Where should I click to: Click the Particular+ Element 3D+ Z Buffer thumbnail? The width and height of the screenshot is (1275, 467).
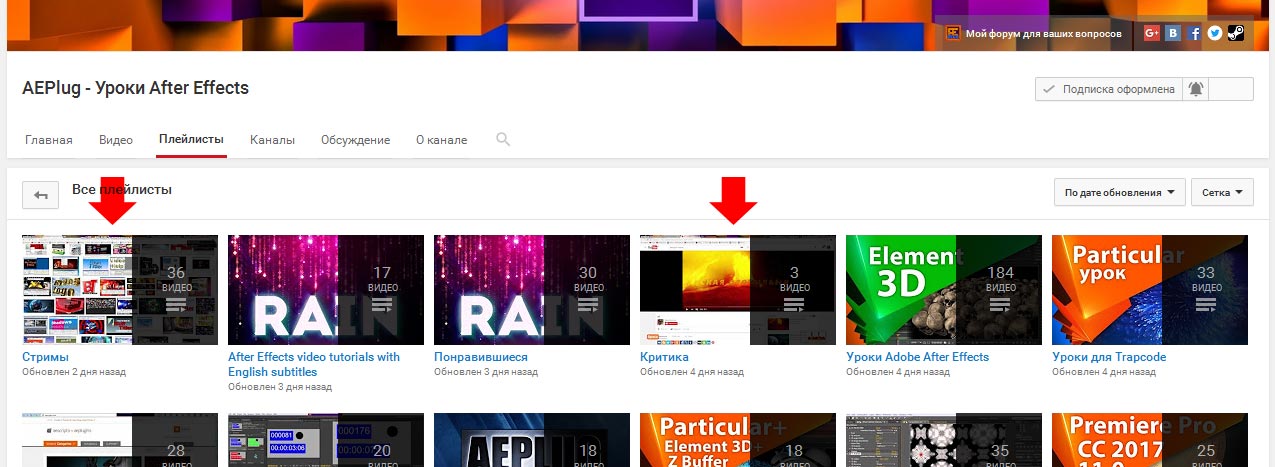738,440
